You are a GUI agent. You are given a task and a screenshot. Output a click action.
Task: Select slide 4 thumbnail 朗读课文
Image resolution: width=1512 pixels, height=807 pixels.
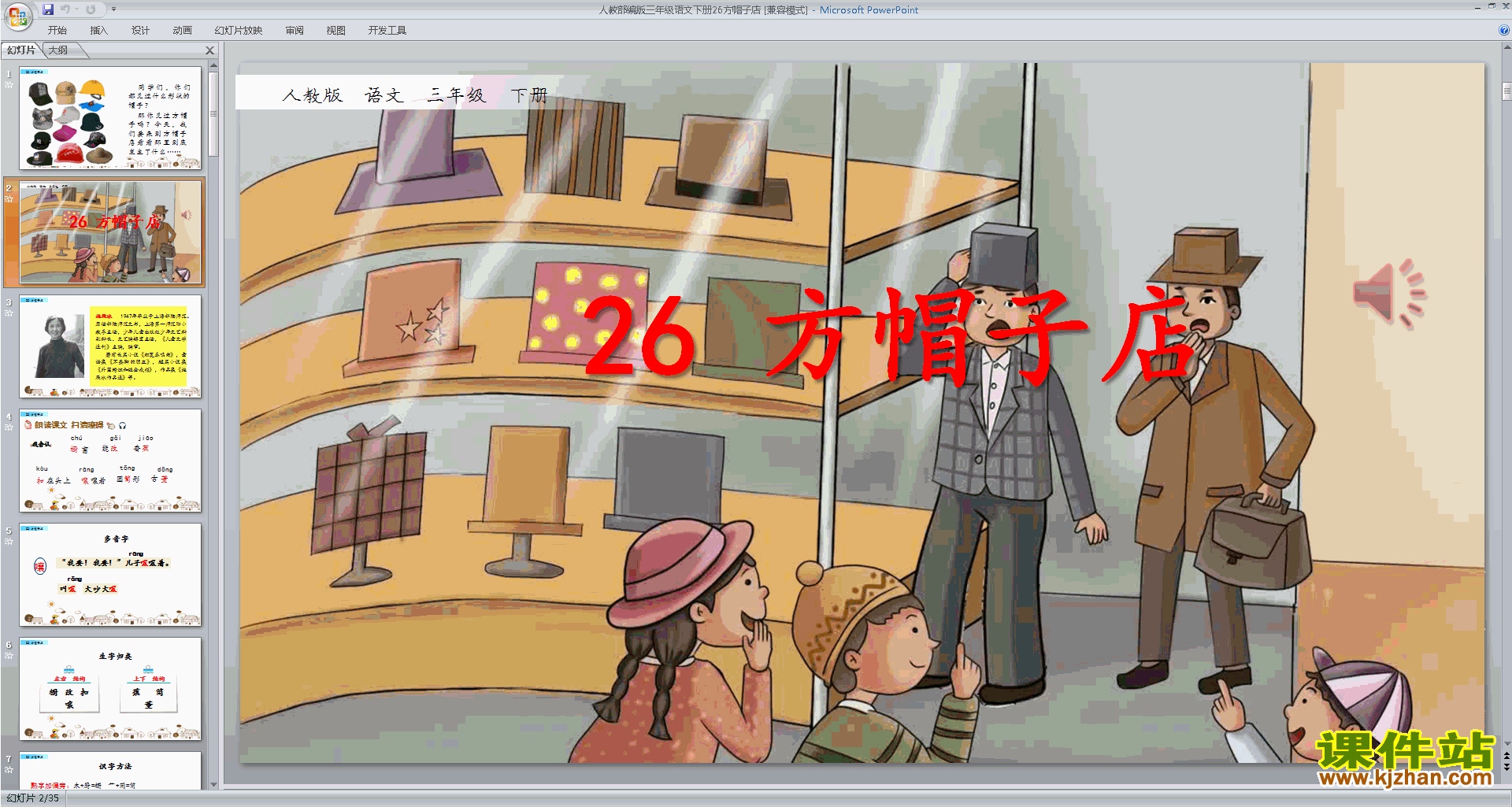[110, 461]
